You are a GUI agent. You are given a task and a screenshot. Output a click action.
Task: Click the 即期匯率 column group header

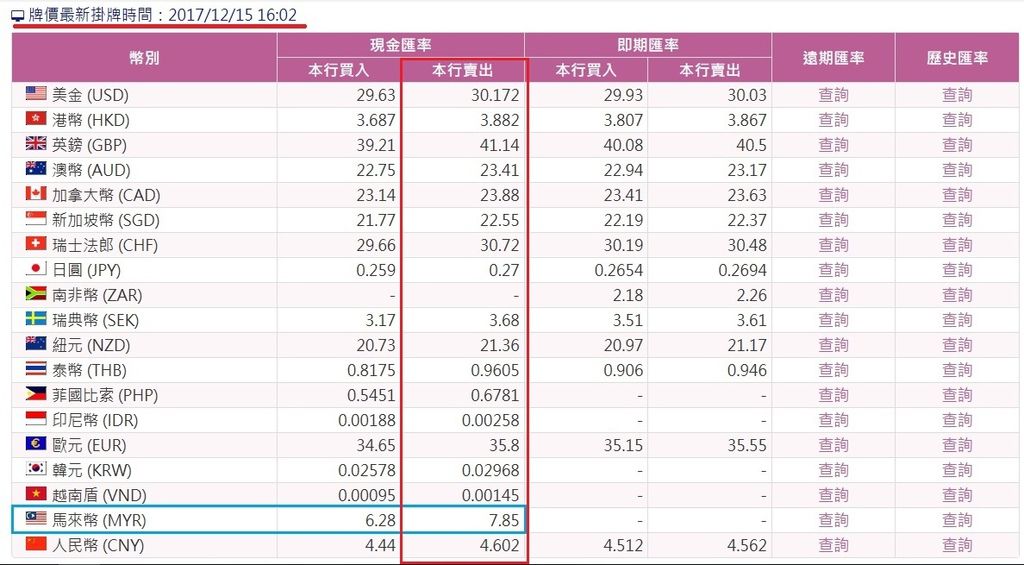coord(648,45)
